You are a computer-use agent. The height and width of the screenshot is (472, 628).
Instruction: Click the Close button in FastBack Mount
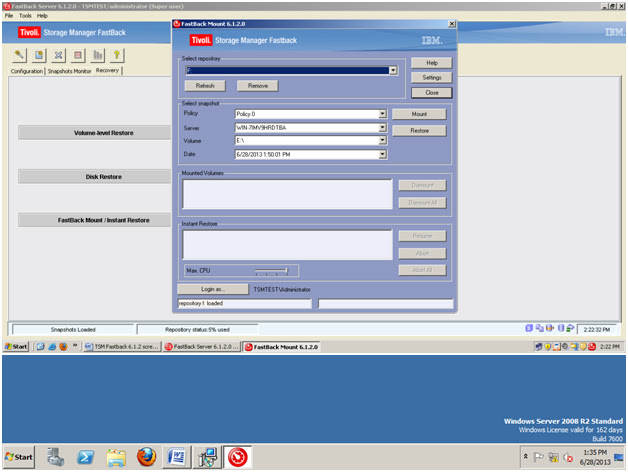tap(432, 93)
